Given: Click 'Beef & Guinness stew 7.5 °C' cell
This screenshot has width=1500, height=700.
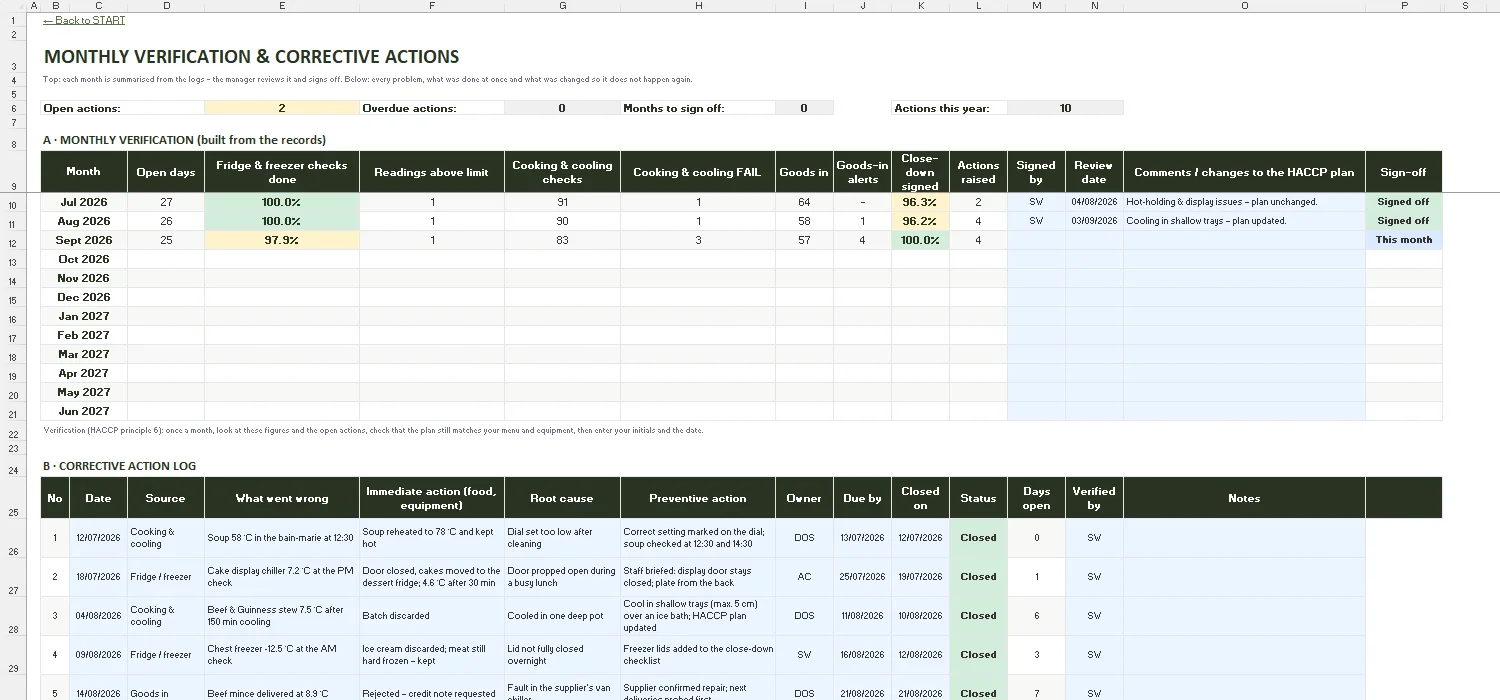Looking at the screenshot, I should click(x=282, y=616).
